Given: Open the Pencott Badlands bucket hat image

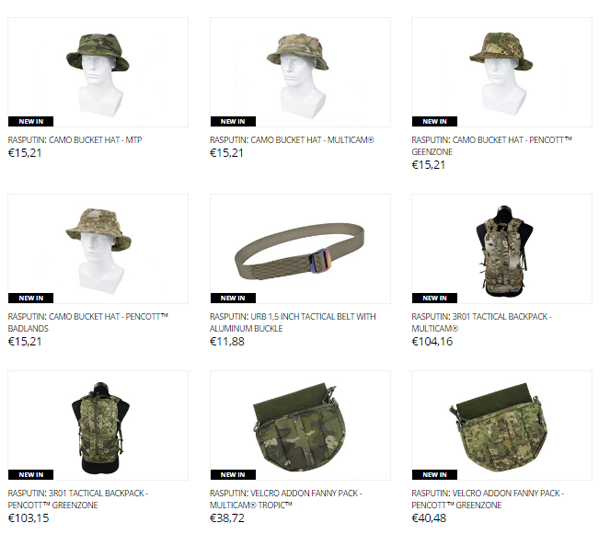Looking at the screenshot, I should (x=98, y=249).
